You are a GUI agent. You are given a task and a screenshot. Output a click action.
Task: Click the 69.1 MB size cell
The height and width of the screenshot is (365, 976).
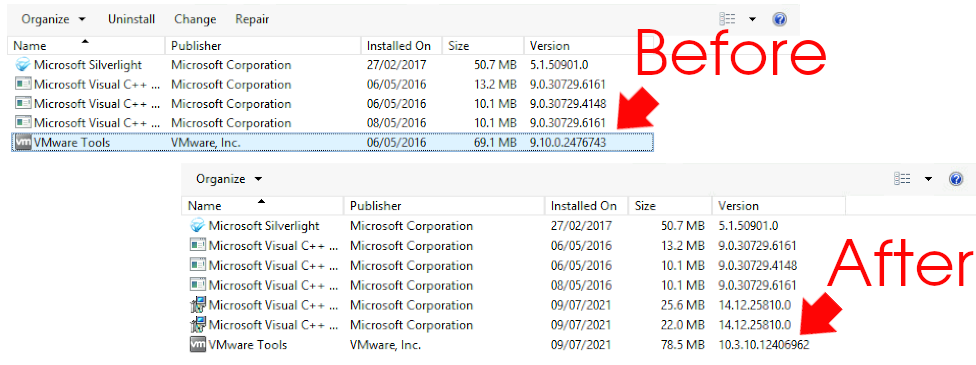(x=494, y=143)
